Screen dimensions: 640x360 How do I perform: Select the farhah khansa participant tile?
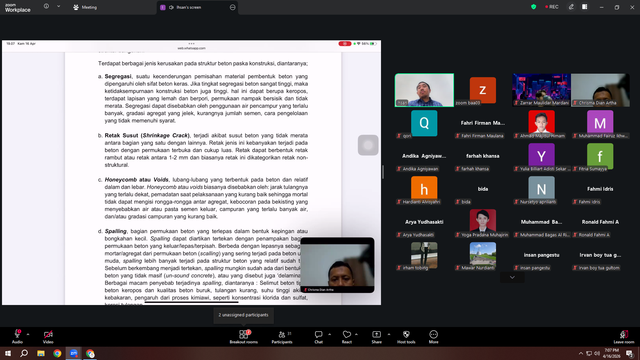pyautogui.click(x=483, y=156)
